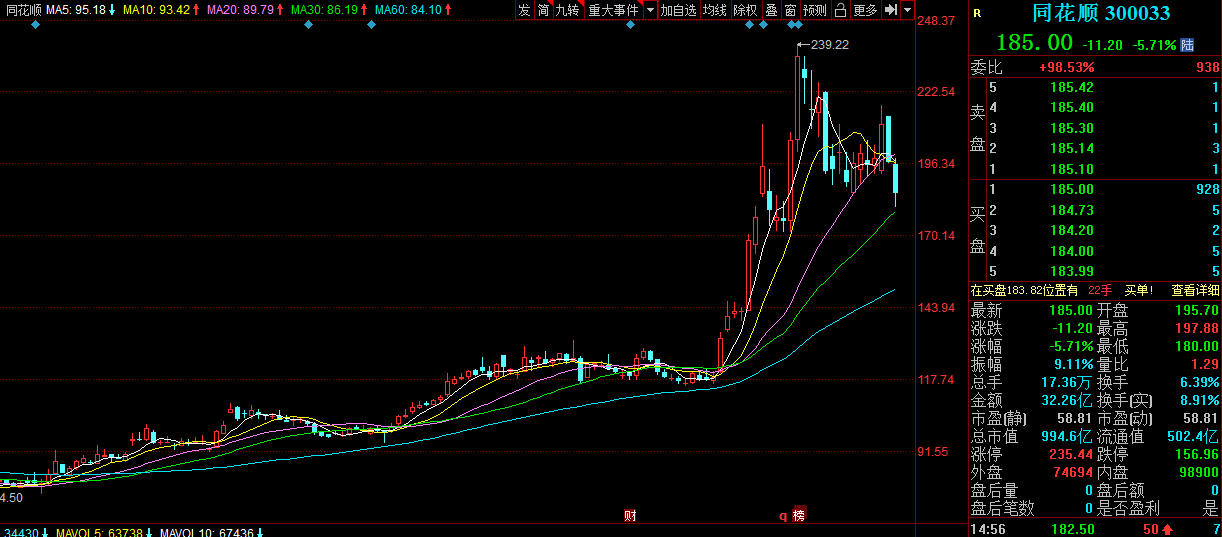The width and height of the screenshot is (1222, 537).
Task: Select the sell level 3 price 185.30
Action: [x=1071, y=128]
